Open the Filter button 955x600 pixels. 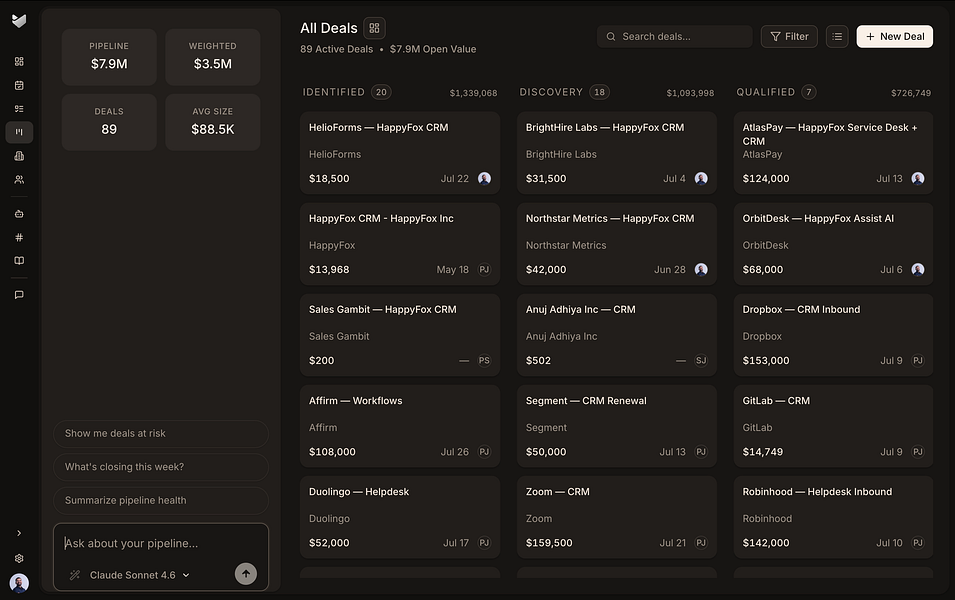pos(789,37)
